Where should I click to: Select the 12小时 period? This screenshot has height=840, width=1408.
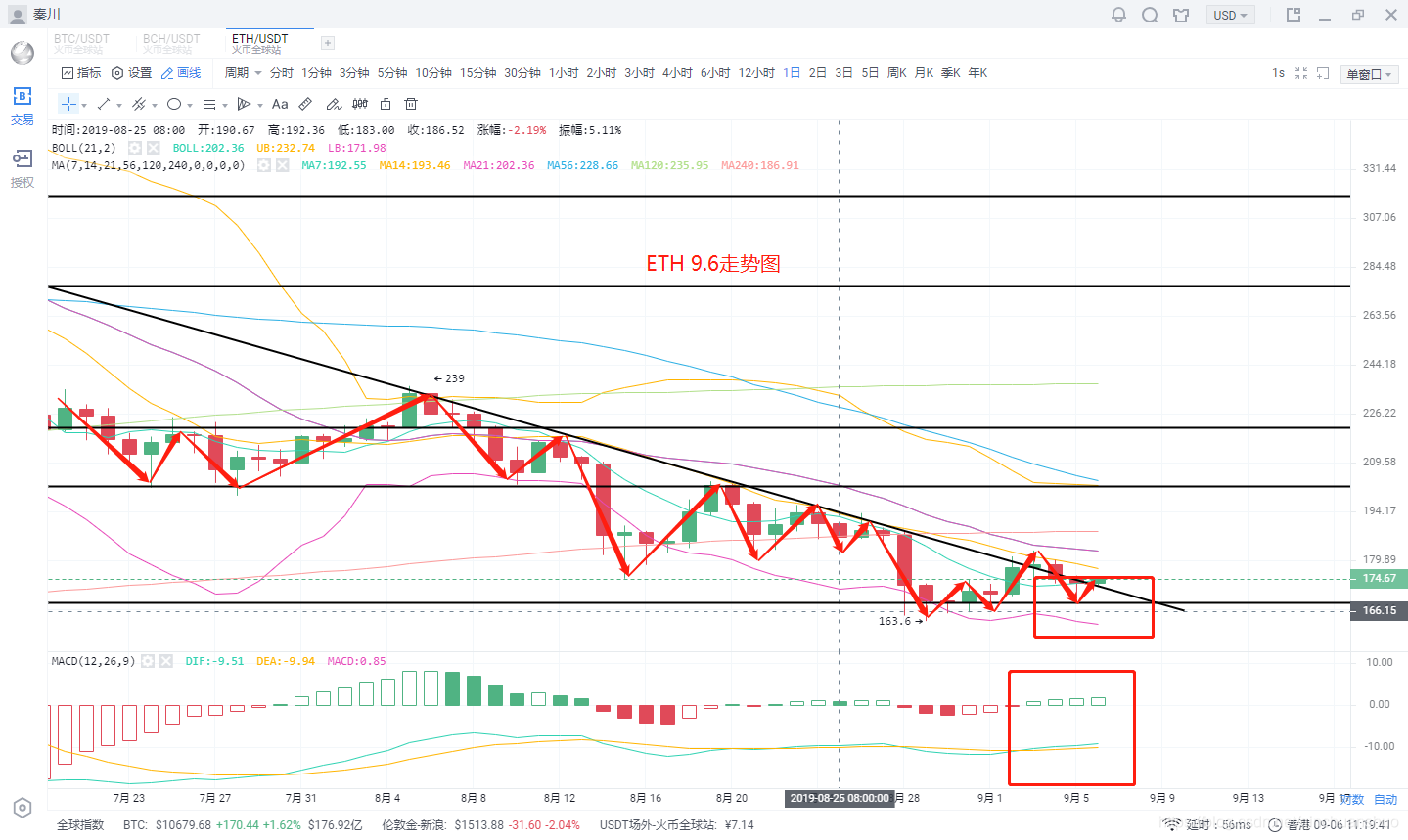click(756, 73)
